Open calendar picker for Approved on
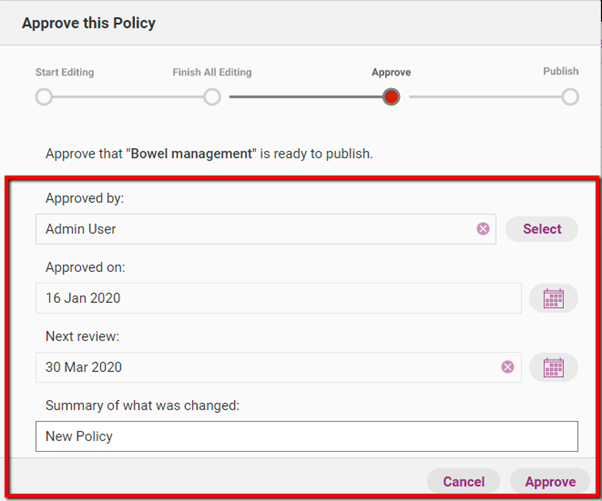The height and width of the screenshot is (501, 602). pyautogui.click(x=553, y=298)
